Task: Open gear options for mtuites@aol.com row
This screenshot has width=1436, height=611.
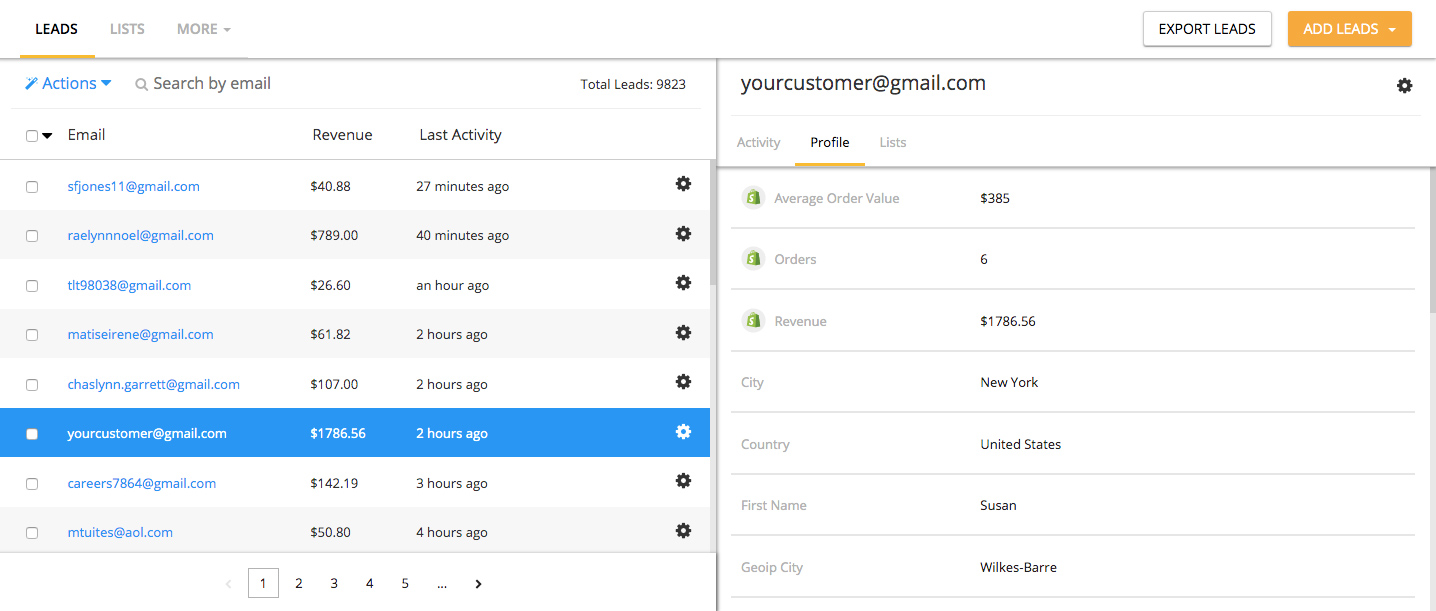Action: point(683,531)
